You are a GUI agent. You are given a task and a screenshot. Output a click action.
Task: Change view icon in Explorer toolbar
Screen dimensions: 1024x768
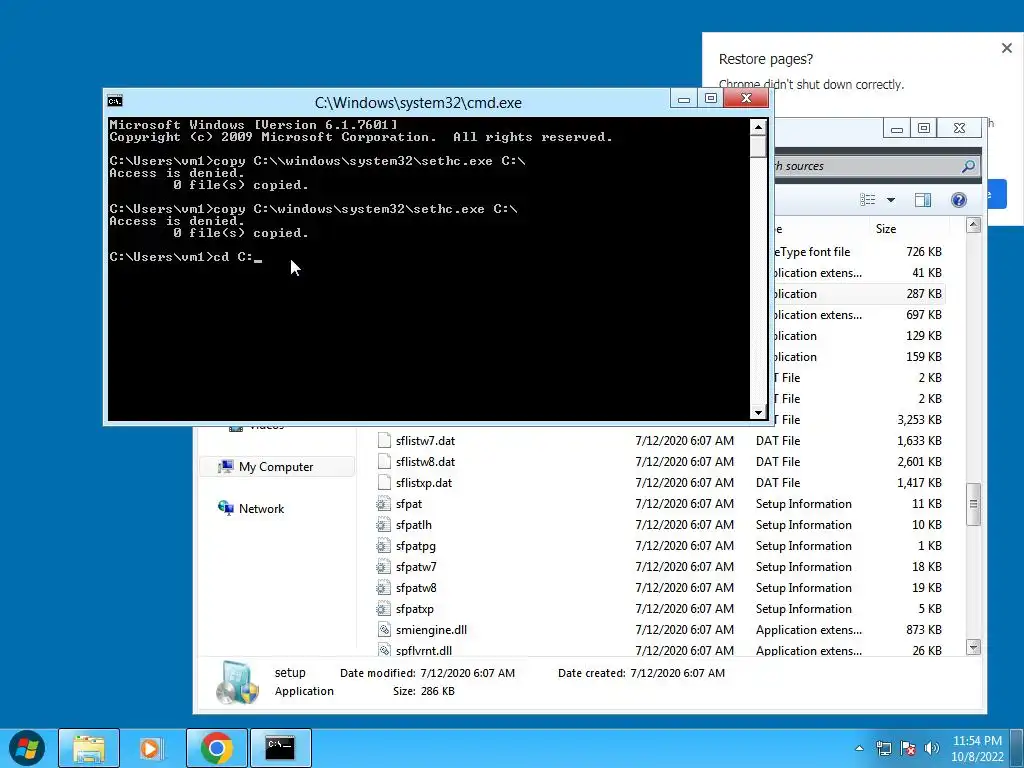[867, 200]
